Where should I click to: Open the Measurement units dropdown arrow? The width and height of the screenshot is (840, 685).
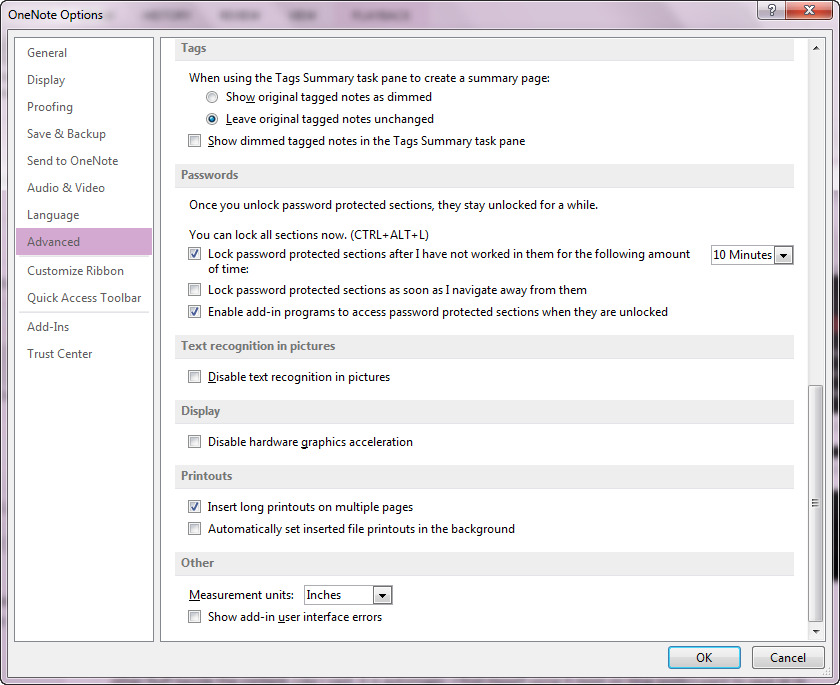(x=382, y=595)
